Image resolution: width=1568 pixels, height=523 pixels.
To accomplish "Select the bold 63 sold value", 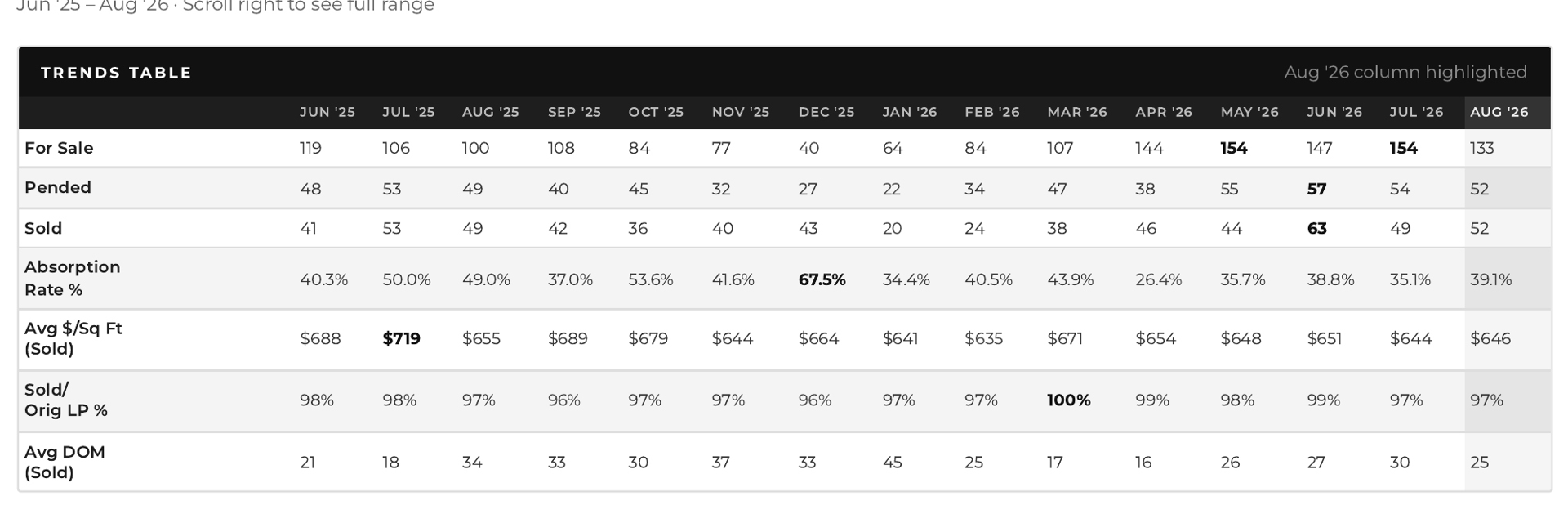I will [1316, 229].
